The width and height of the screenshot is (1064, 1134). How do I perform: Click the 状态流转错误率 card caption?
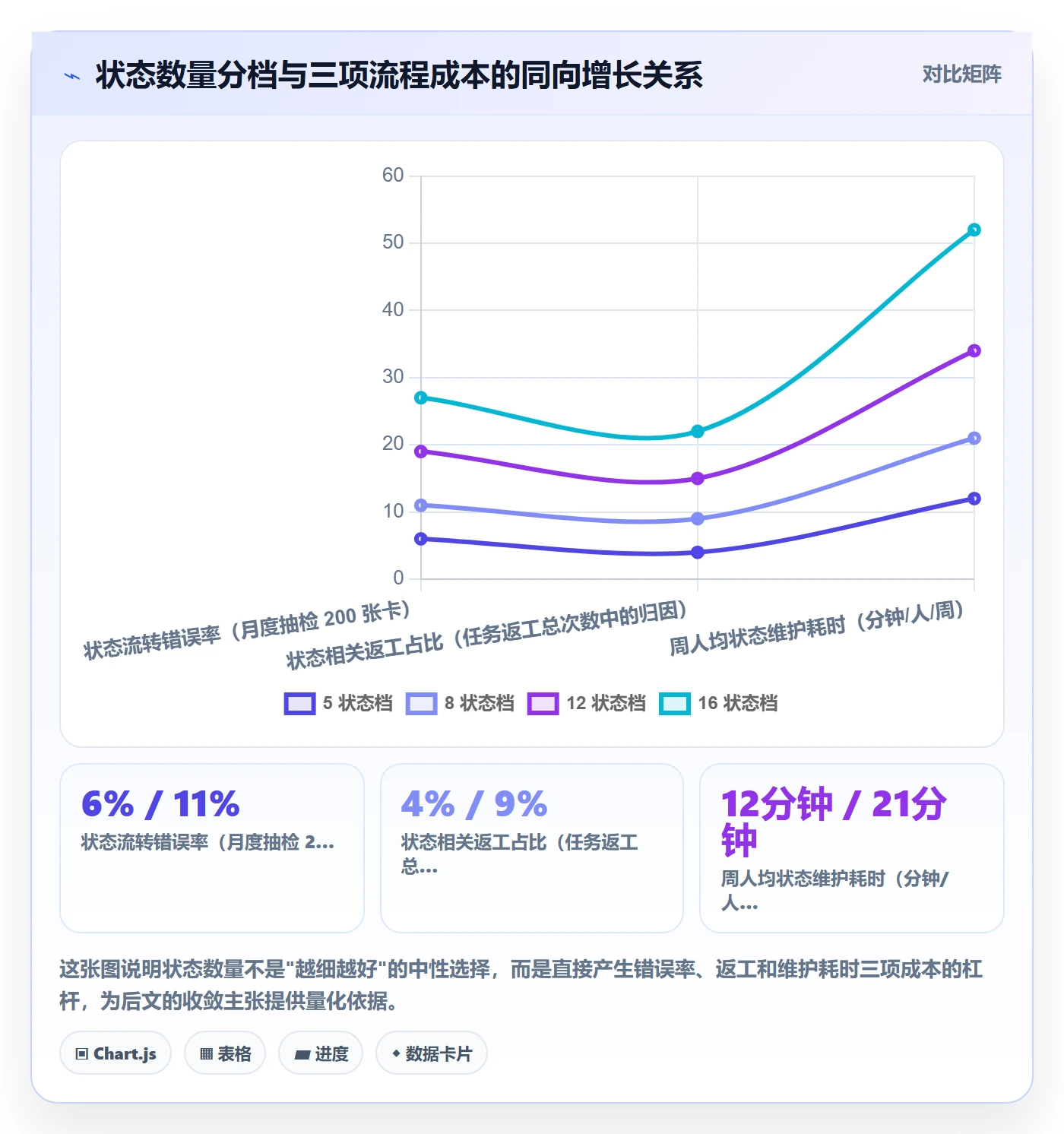coord(207,842)
